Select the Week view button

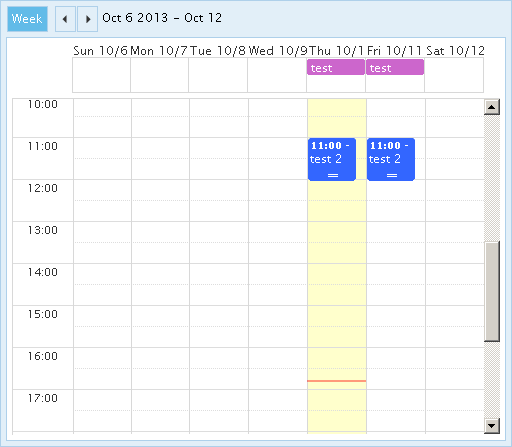[27, 19]
